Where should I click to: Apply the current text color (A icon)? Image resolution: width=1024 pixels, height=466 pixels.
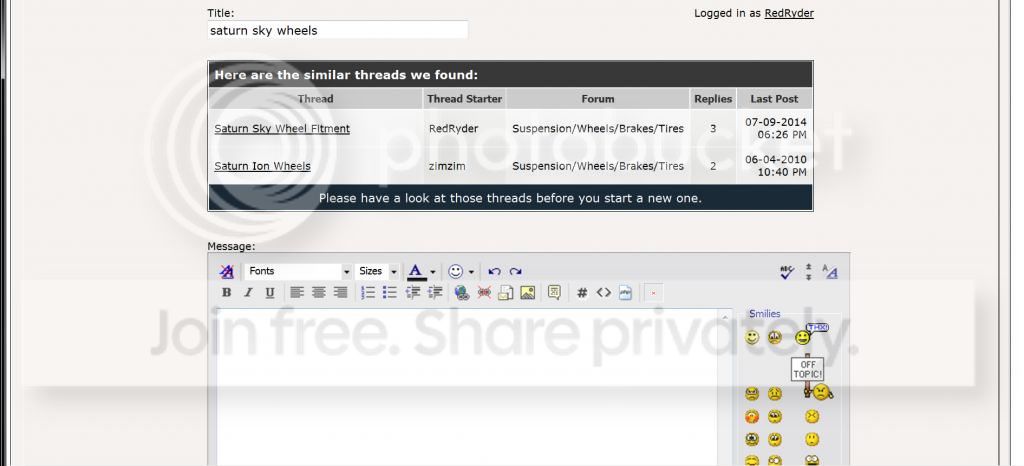tap(416, 272)
